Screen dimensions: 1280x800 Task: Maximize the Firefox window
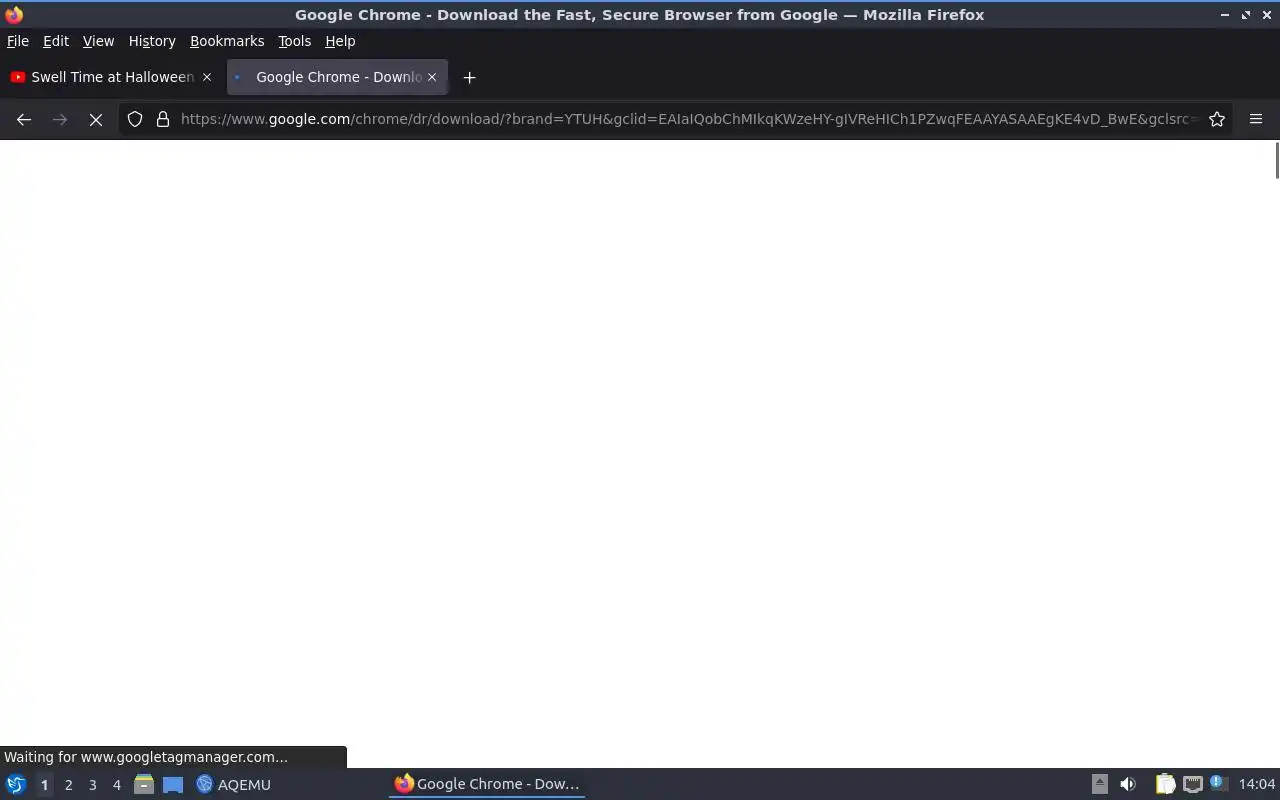tap(1246, 15)
